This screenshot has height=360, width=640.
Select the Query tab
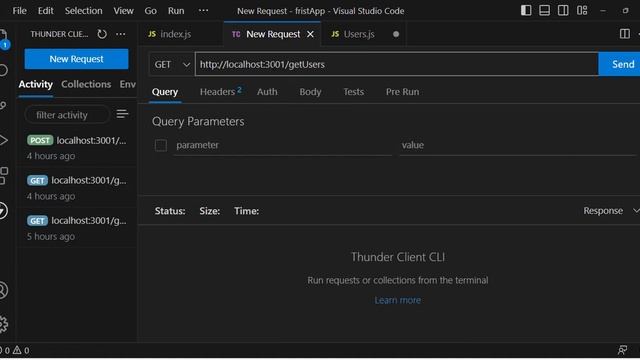(x=165, y=92)
